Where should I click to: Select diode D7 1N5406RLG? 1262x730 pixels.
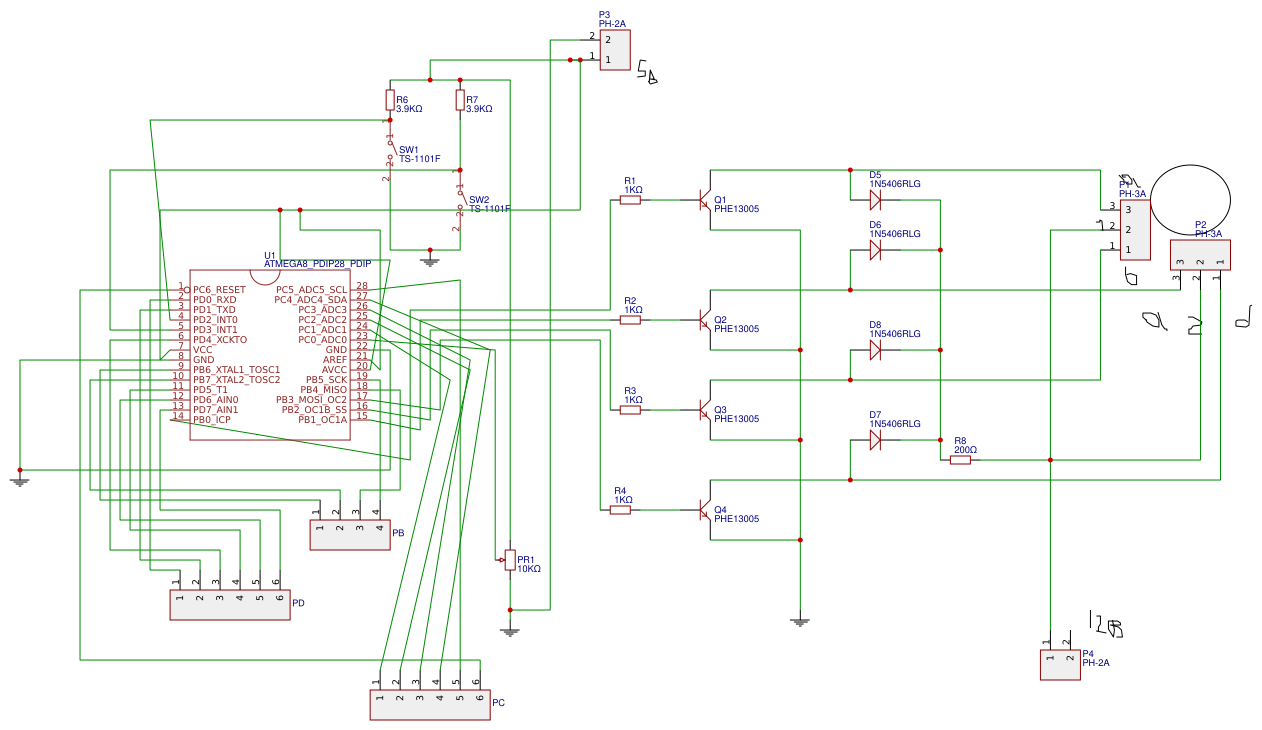point(875,440)
